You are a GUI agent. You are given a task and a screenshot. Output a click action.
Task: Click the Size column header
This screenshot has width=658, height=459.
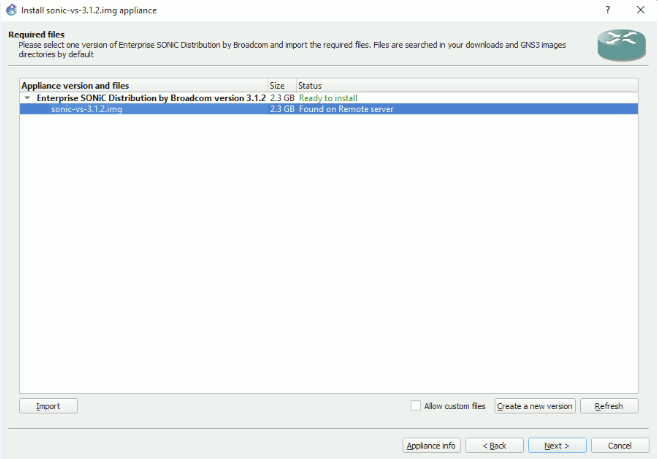pyautogui.click(x=282, y=86)
